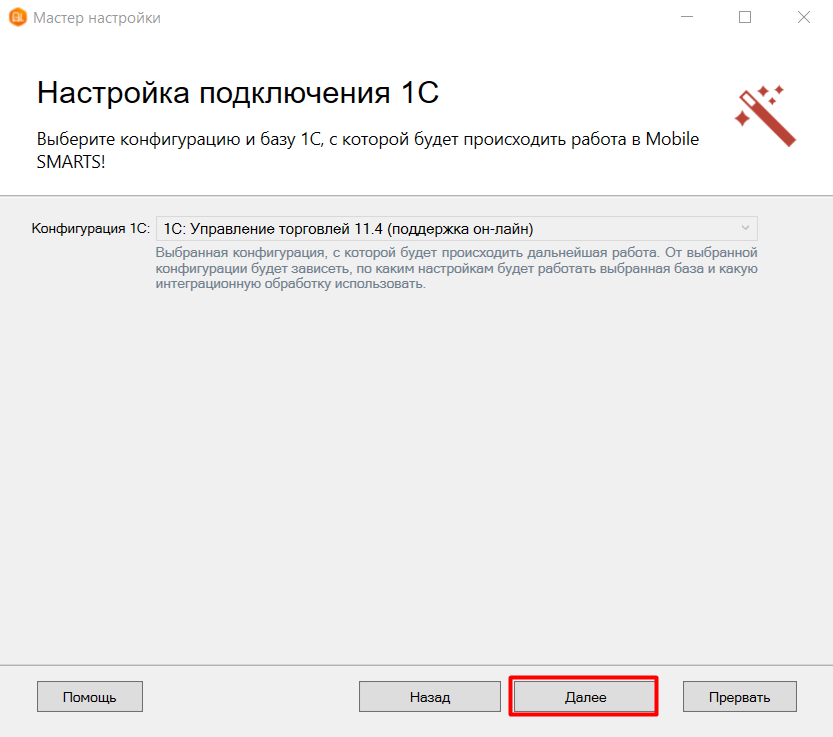Click the window title Мастер настройки

click(x=97, y=18)
